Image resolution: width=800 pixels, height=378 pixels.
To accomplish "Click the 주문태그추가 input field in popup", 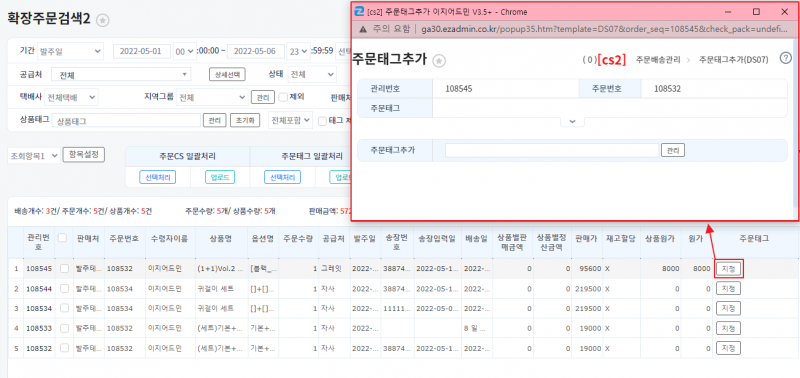I will 552,150.
